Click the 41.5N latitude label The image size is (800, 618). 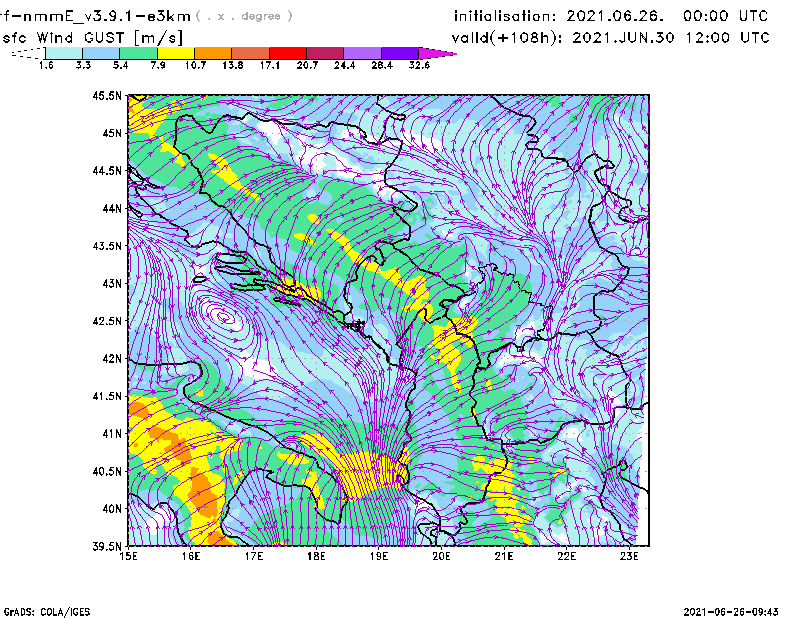108,396
